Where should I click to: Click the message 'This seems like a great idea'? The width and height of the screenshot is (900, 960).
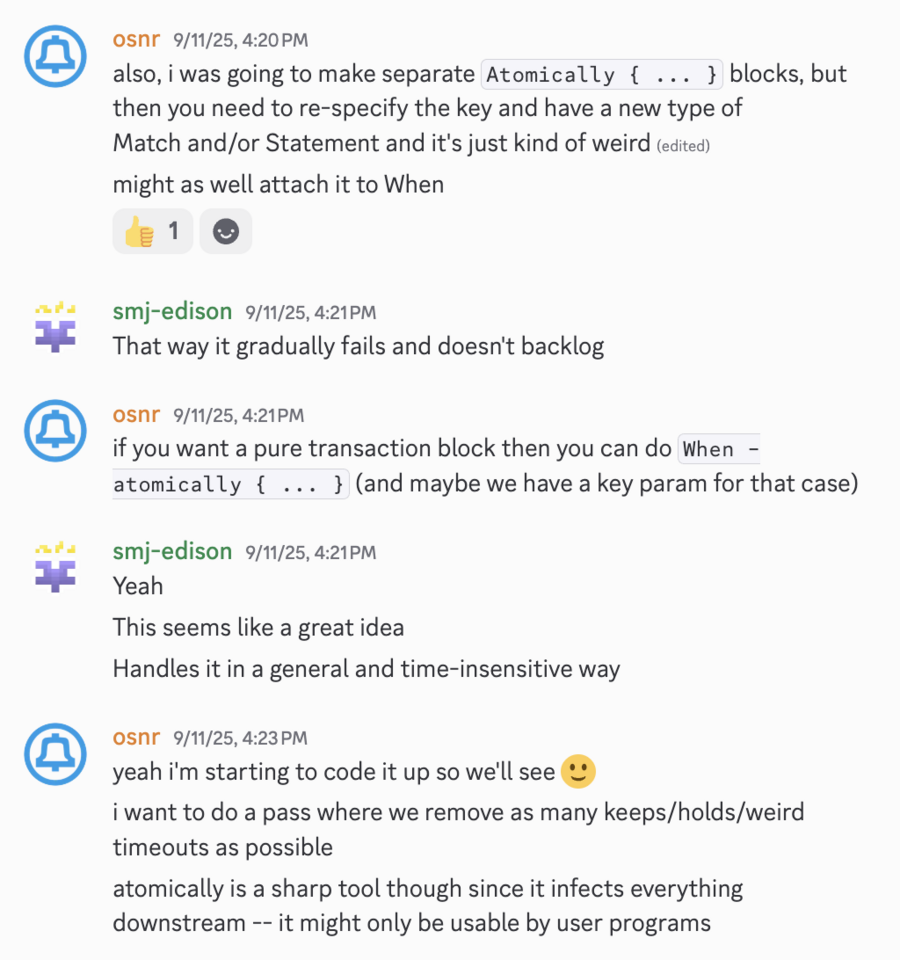pos(259,628)
